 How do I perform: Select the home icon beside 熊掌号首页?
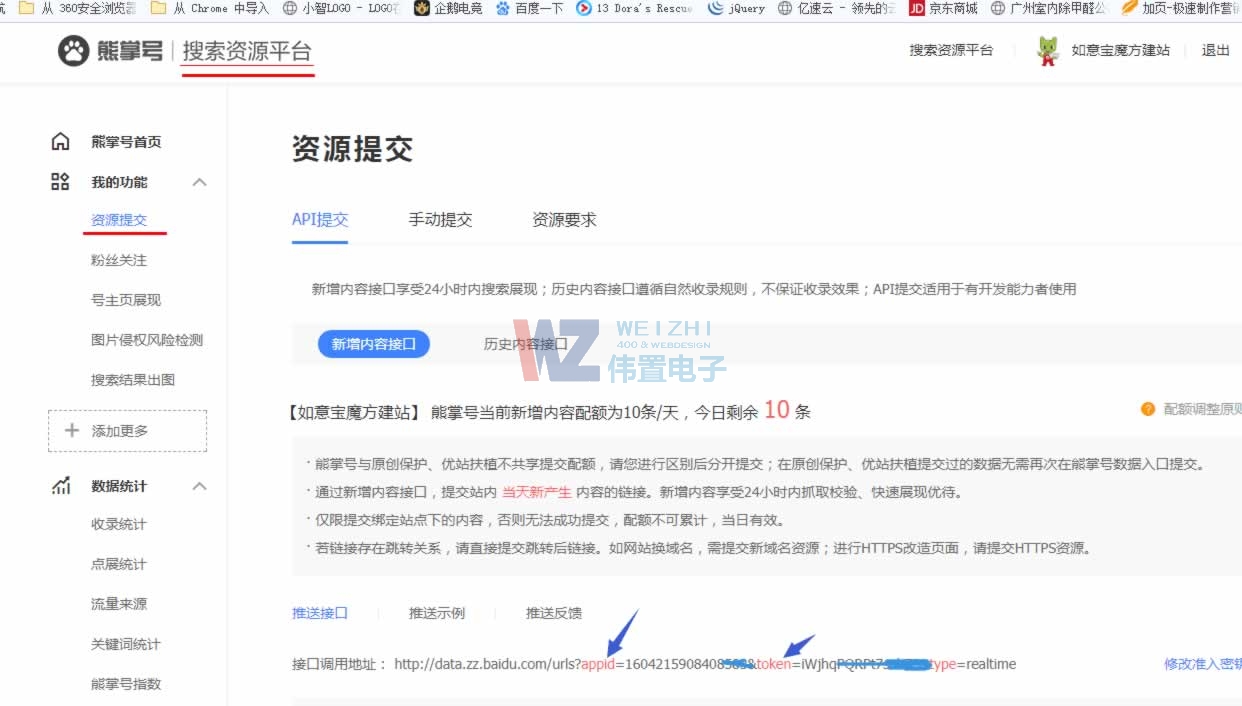(59, 141)
